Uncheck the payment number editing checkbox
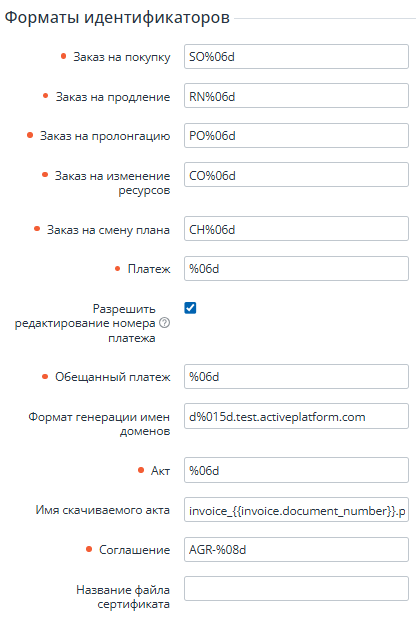The height and width of the screenshot is (622, 416). pyautogui.click(x=190, y=308)
